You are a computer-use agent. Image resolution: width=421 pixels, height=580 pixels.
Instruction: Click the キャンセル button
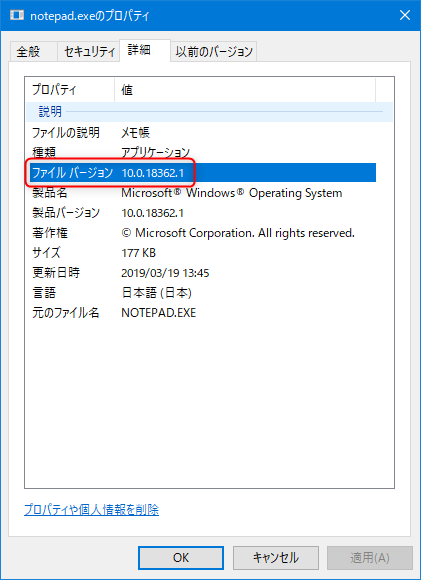point(276,558)
